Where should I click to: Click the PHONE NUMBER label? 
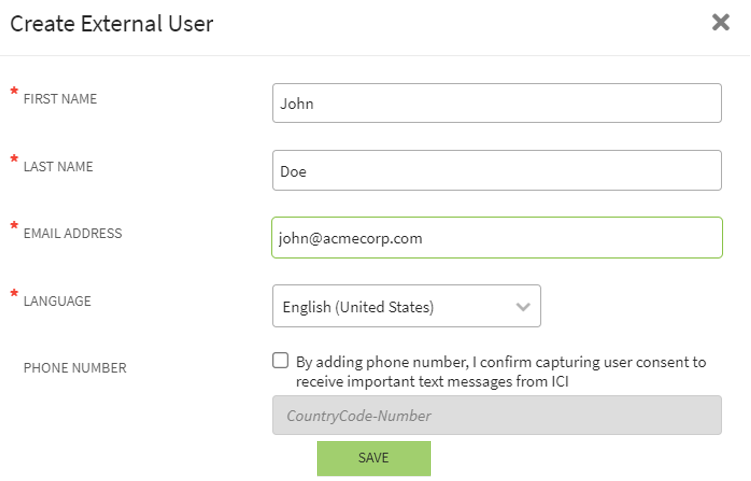click(75, 368)
